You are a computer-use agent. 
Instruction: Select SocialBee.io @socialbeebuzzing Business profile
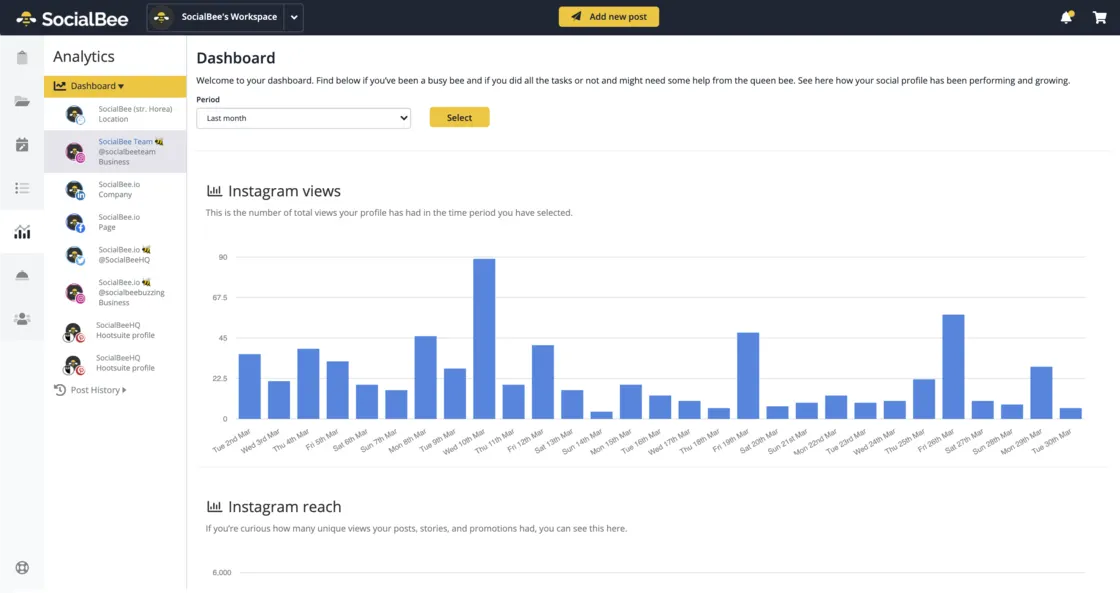pos(115,292)
